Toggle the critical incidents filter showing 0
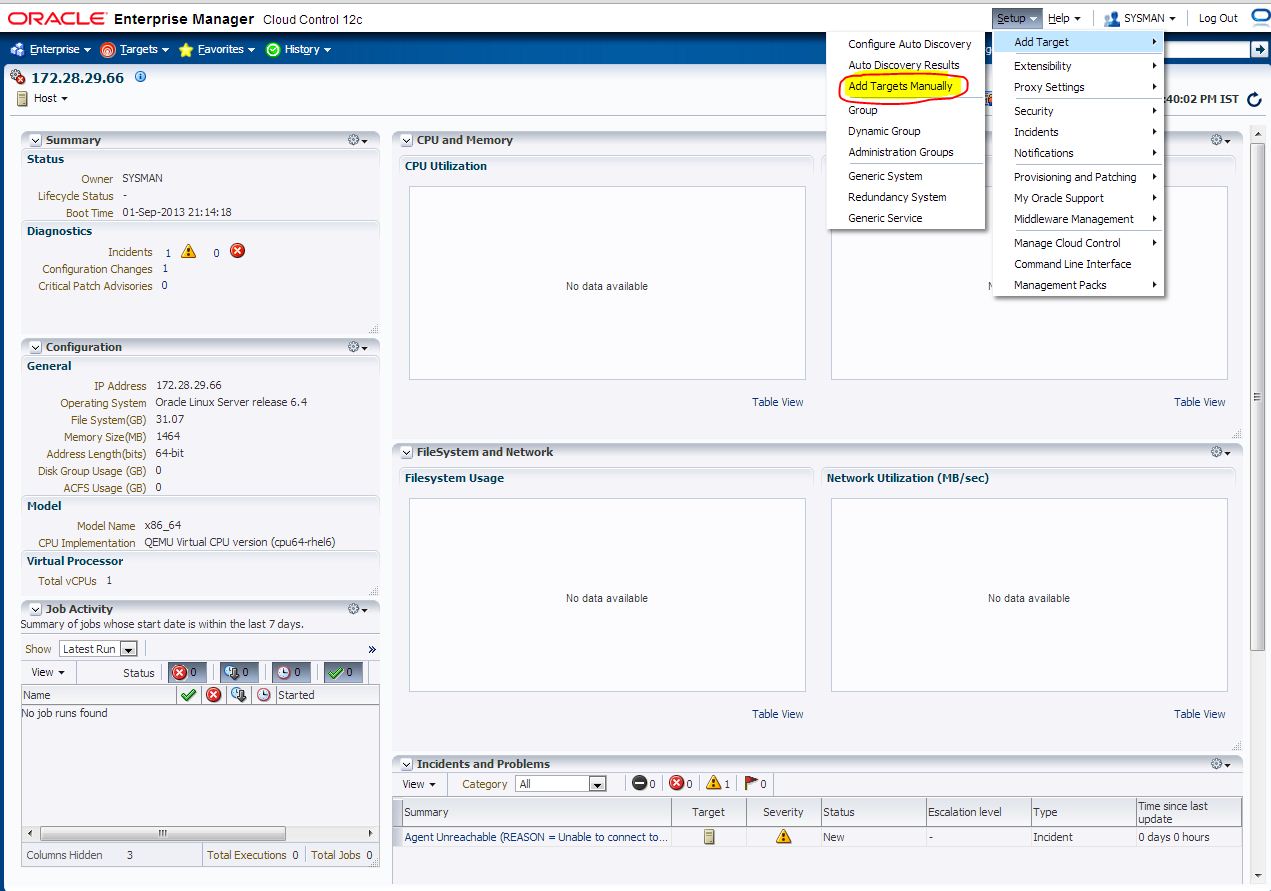1271x891 pixels. coord(682,784)
